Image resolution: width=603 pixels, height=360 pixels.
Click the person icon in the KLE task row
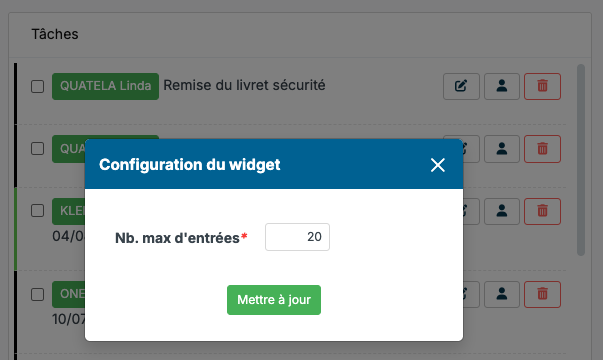(x=501, y=211)
